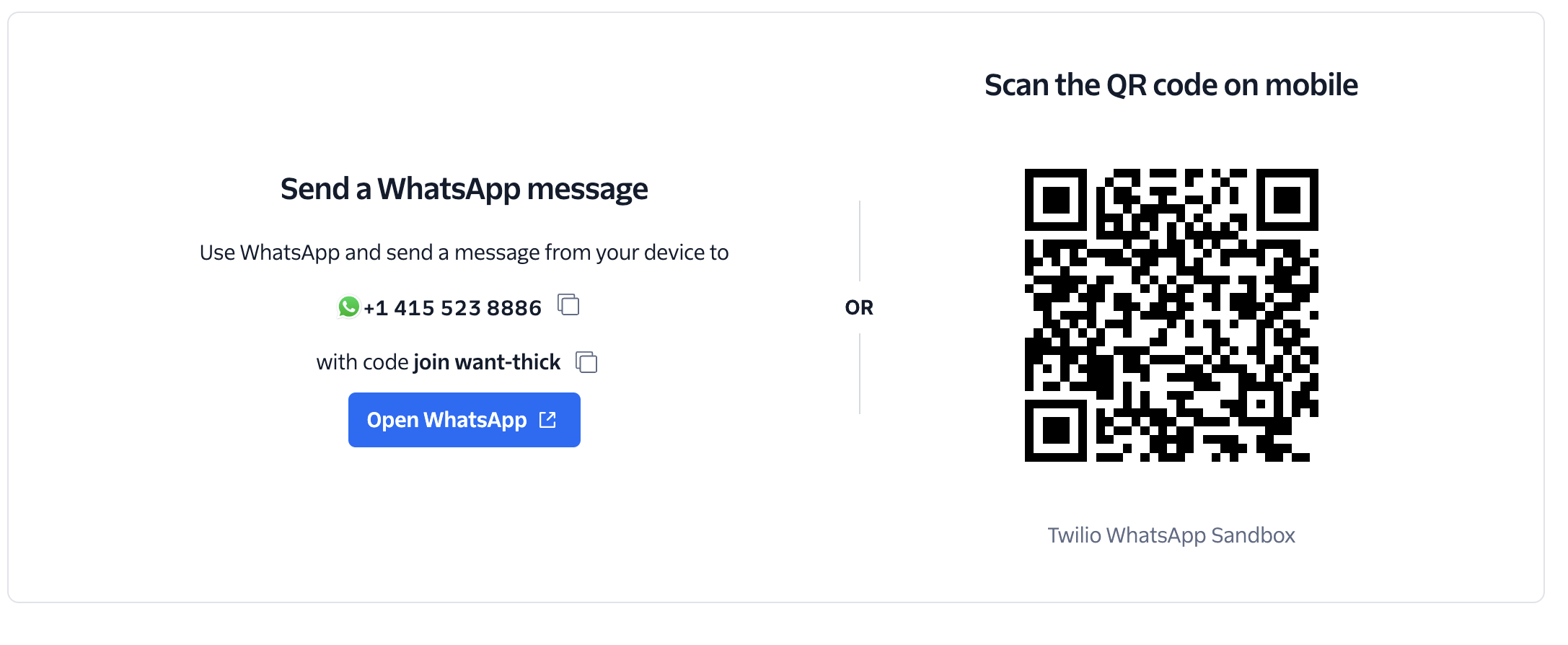The width and height of the screenshot is (1568, 645).
Task: Click external-link arrow icon on Open WhatsApp
Action: tap(548, 420)
